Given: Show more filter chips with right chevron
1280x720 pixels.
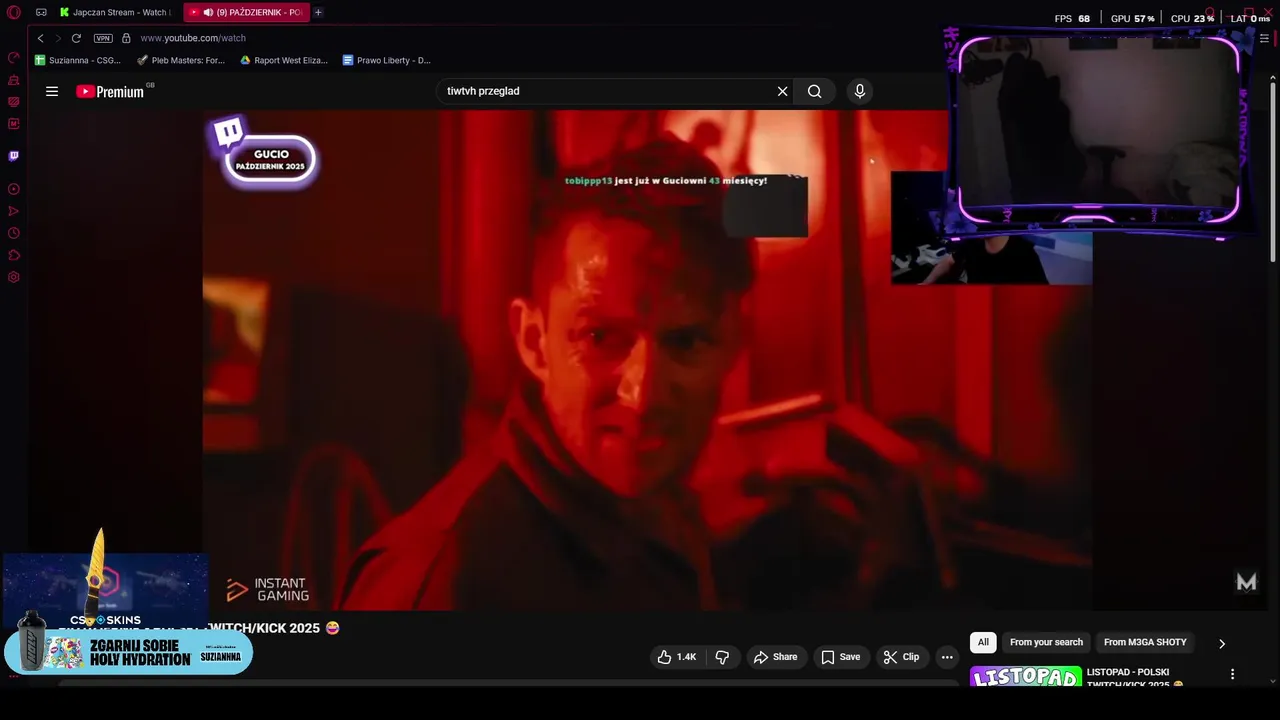Looking at the screenshot, I should (x=1221, y=643).
